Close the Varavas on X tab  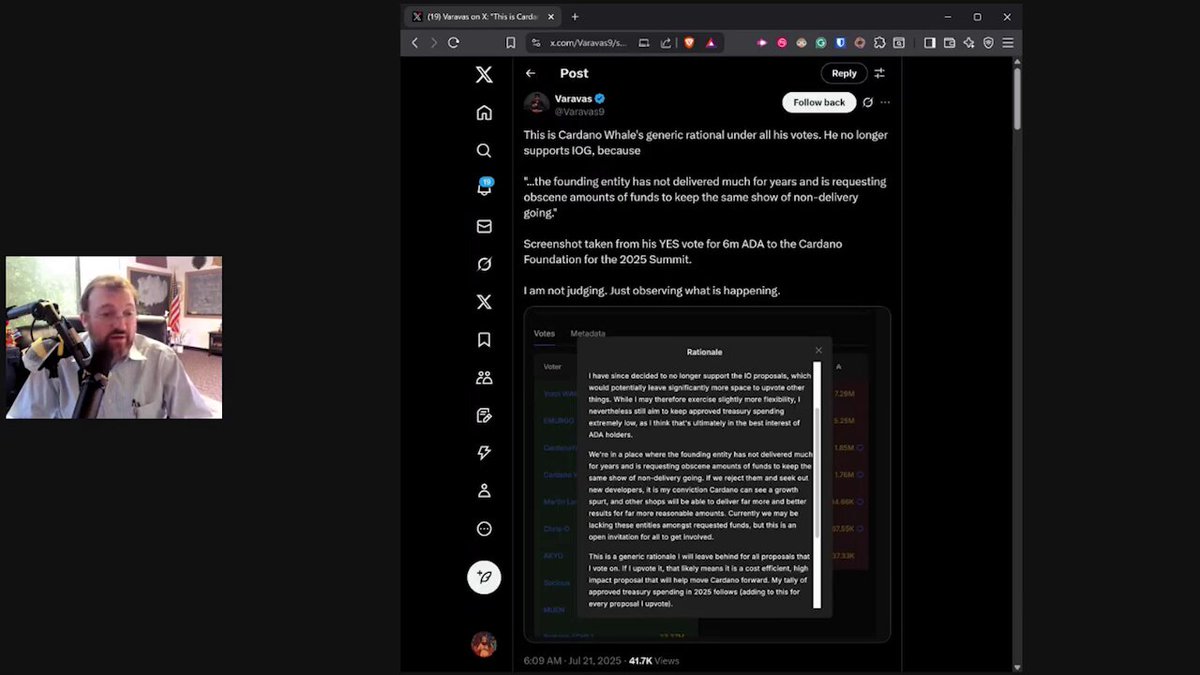pos(552,16)
